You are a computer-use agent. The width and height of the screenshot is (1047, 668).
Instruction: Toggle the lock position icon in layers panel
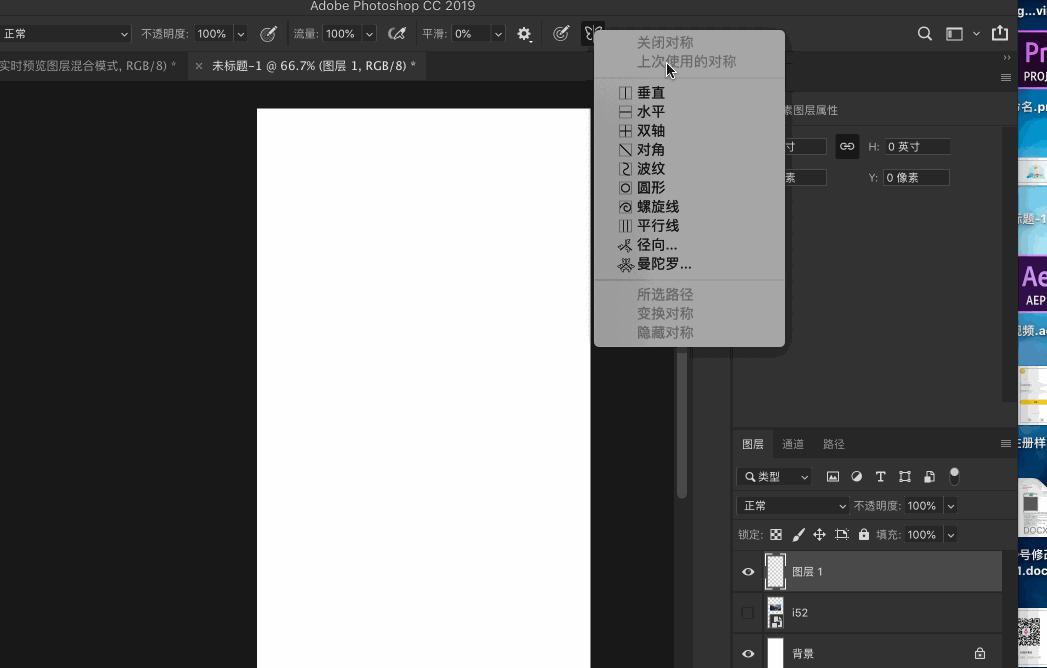coord(819,534)
